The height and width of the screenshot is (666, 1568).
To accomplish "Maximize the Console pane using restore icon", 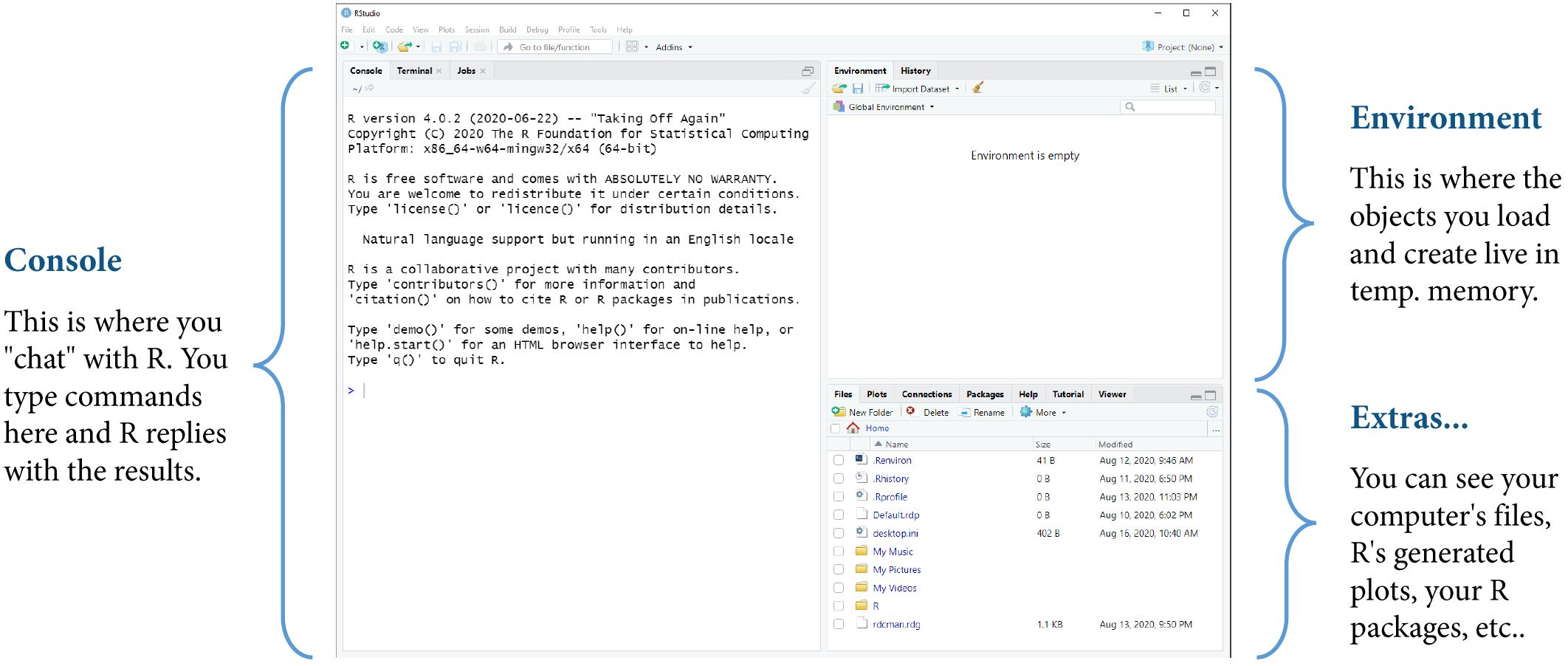I will 808,71.
